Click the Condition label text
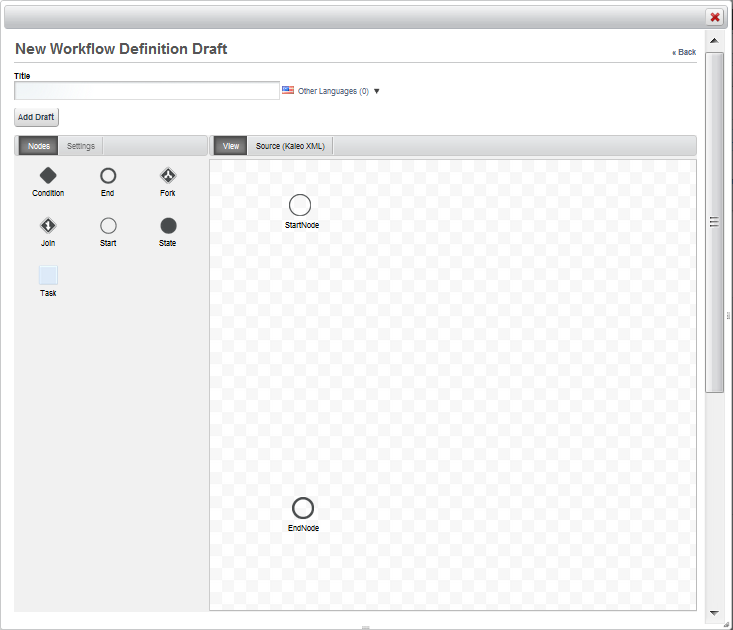733x630 pixels. pos(48,193)
